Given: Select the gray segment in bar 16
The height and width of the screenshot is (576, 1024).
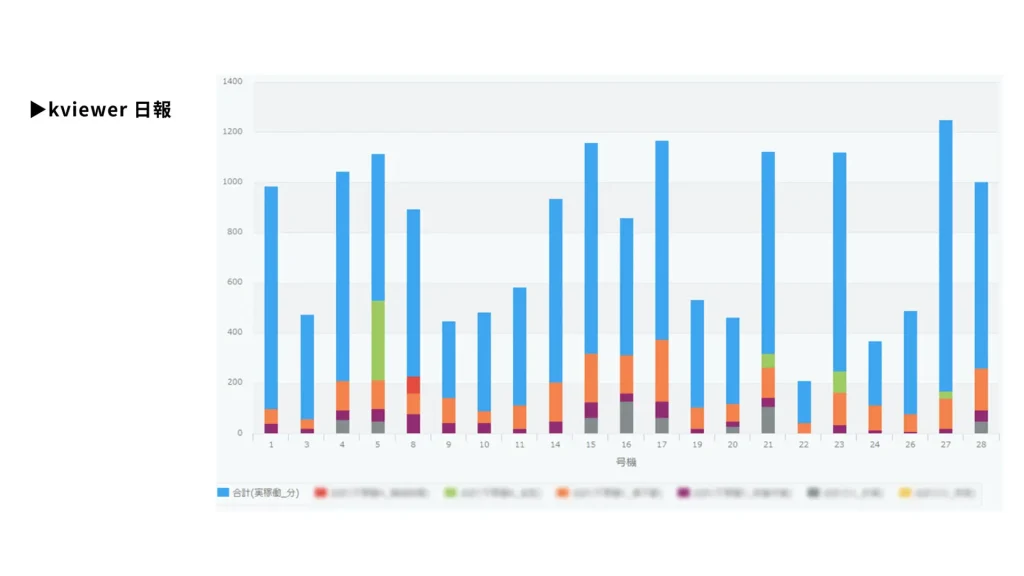Looking at the screenshot, I should click(x=626, y=417).
